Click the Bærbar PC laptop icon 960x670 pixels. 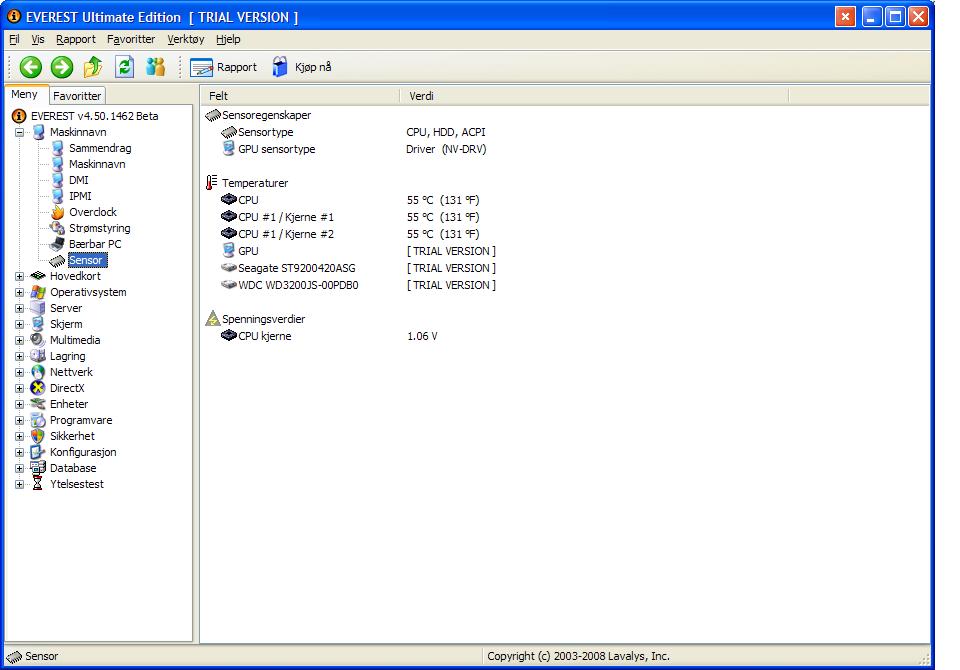58,244
